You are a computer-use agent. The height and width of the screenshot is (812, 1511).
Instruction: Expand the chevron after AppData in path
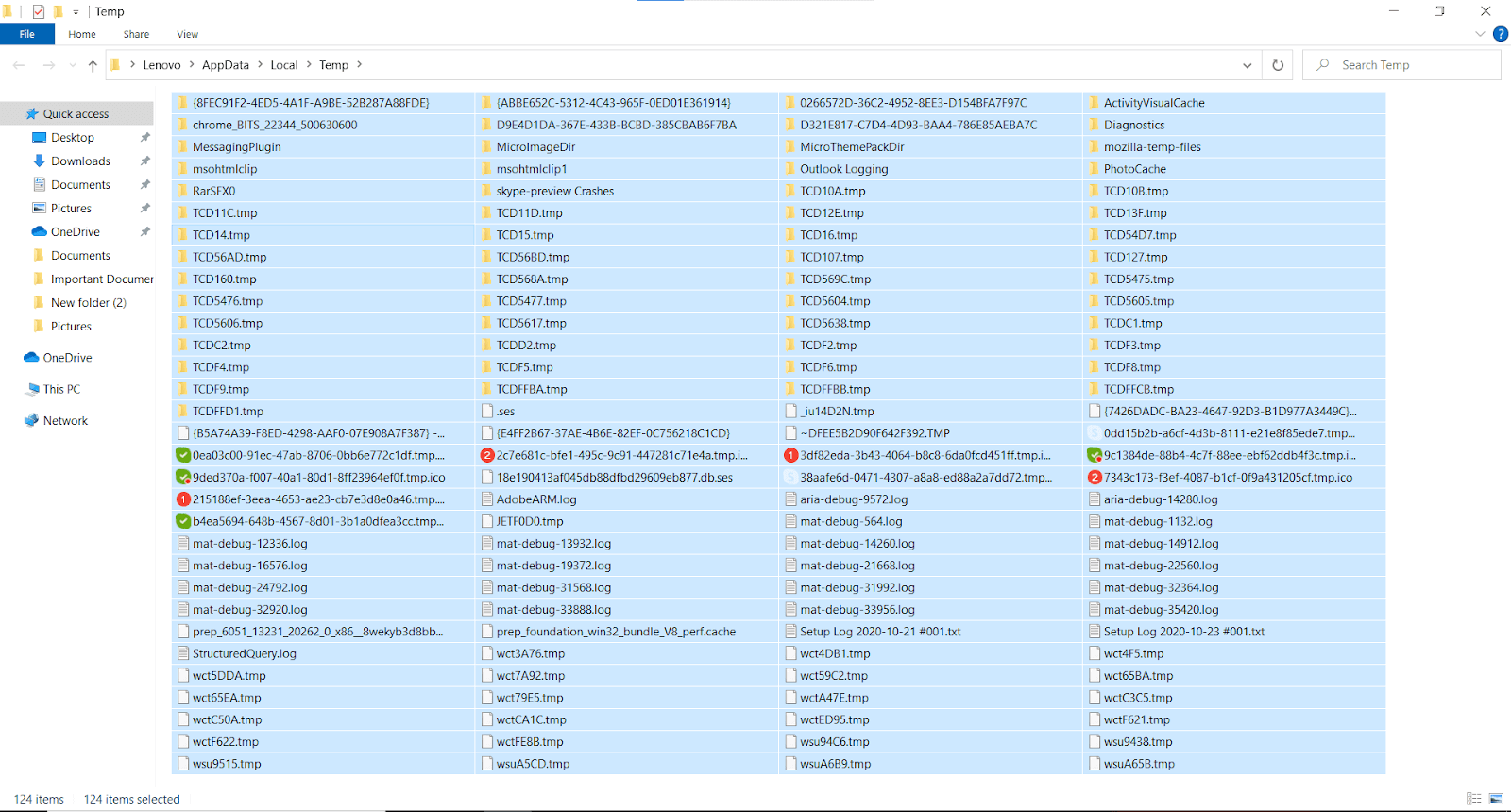coord(260,65)
